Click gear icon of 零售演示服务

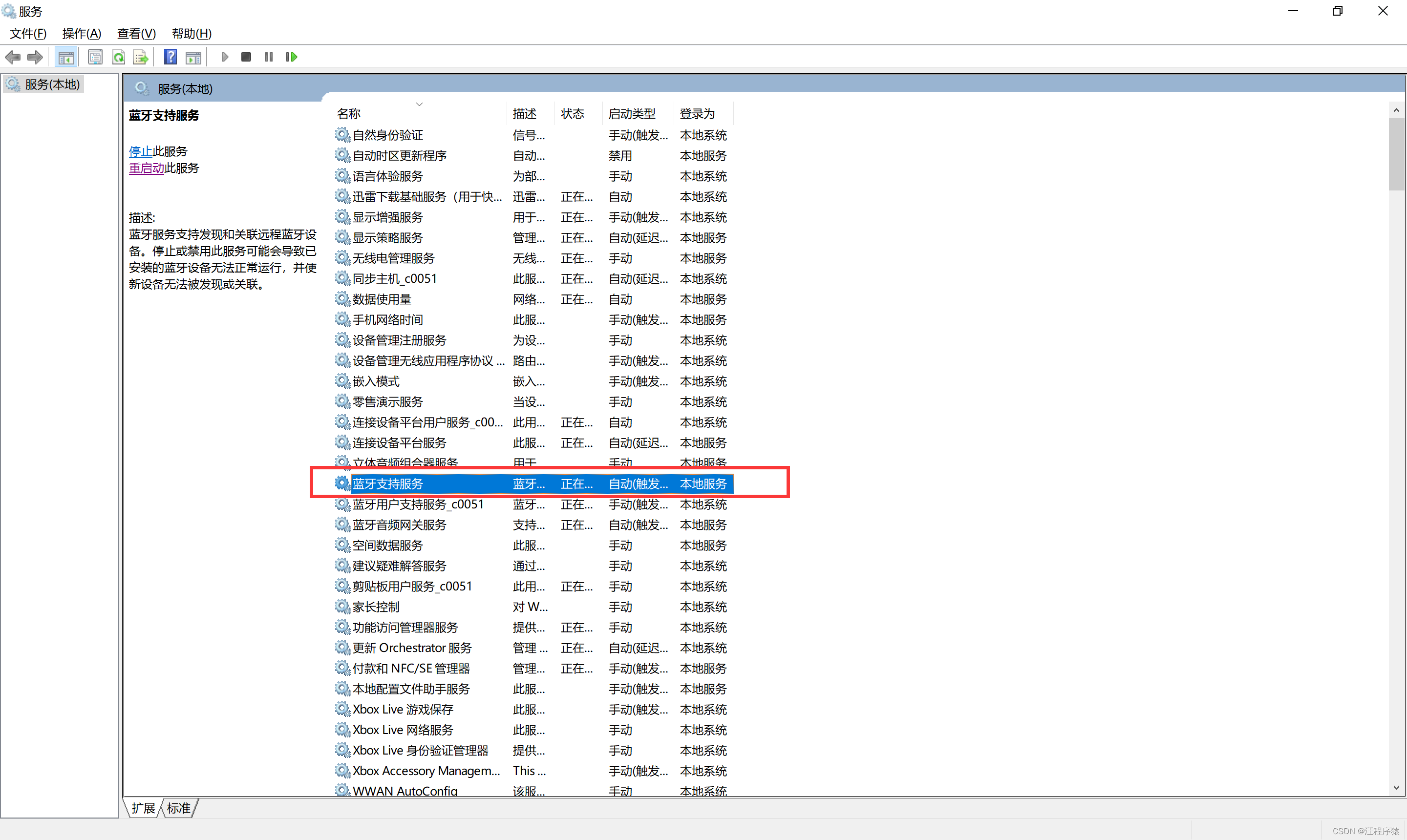[342, 401]
